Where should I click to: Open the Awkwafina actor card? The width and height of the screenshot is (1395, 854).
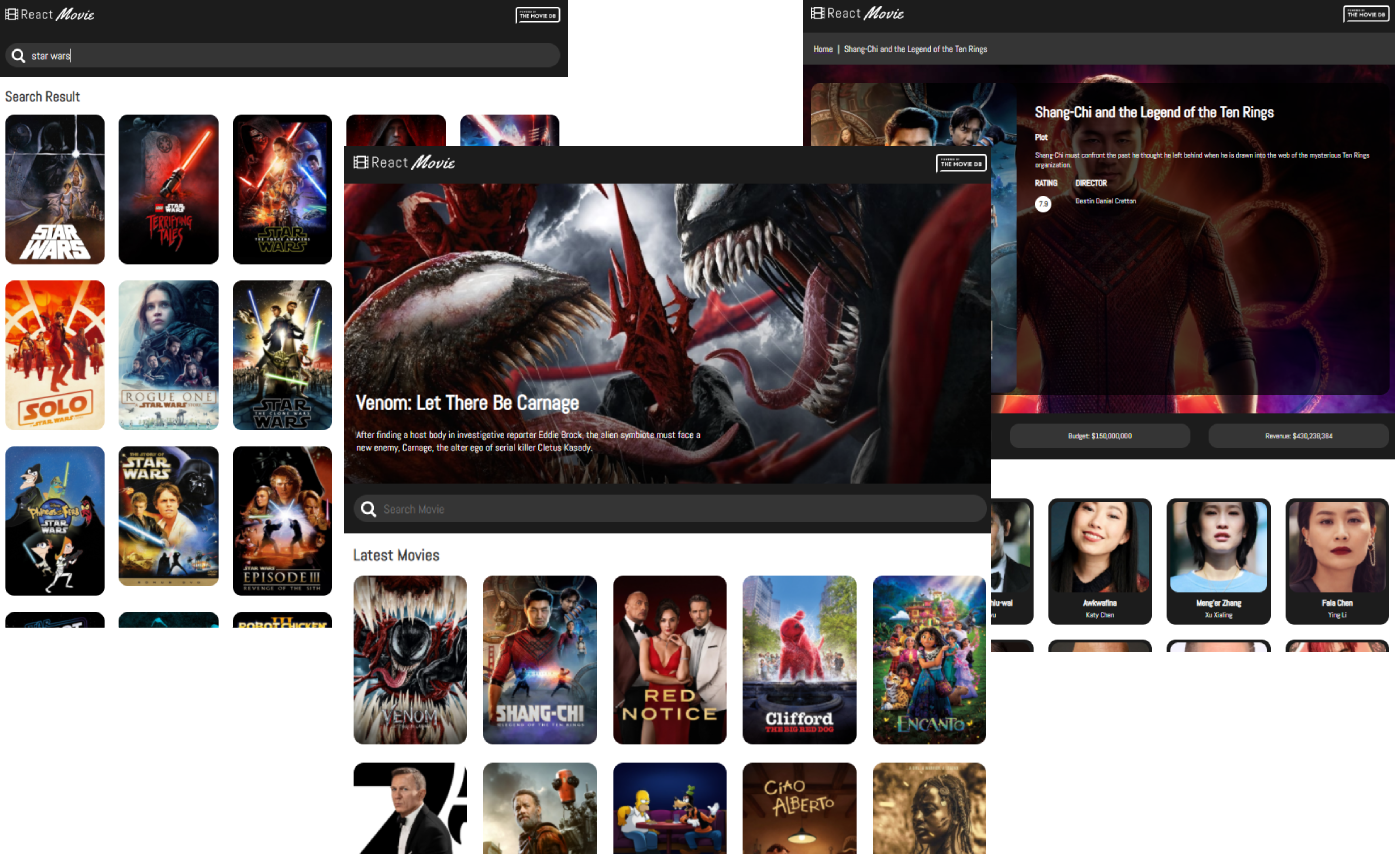pyautogui.click(x=1100, y=561)
